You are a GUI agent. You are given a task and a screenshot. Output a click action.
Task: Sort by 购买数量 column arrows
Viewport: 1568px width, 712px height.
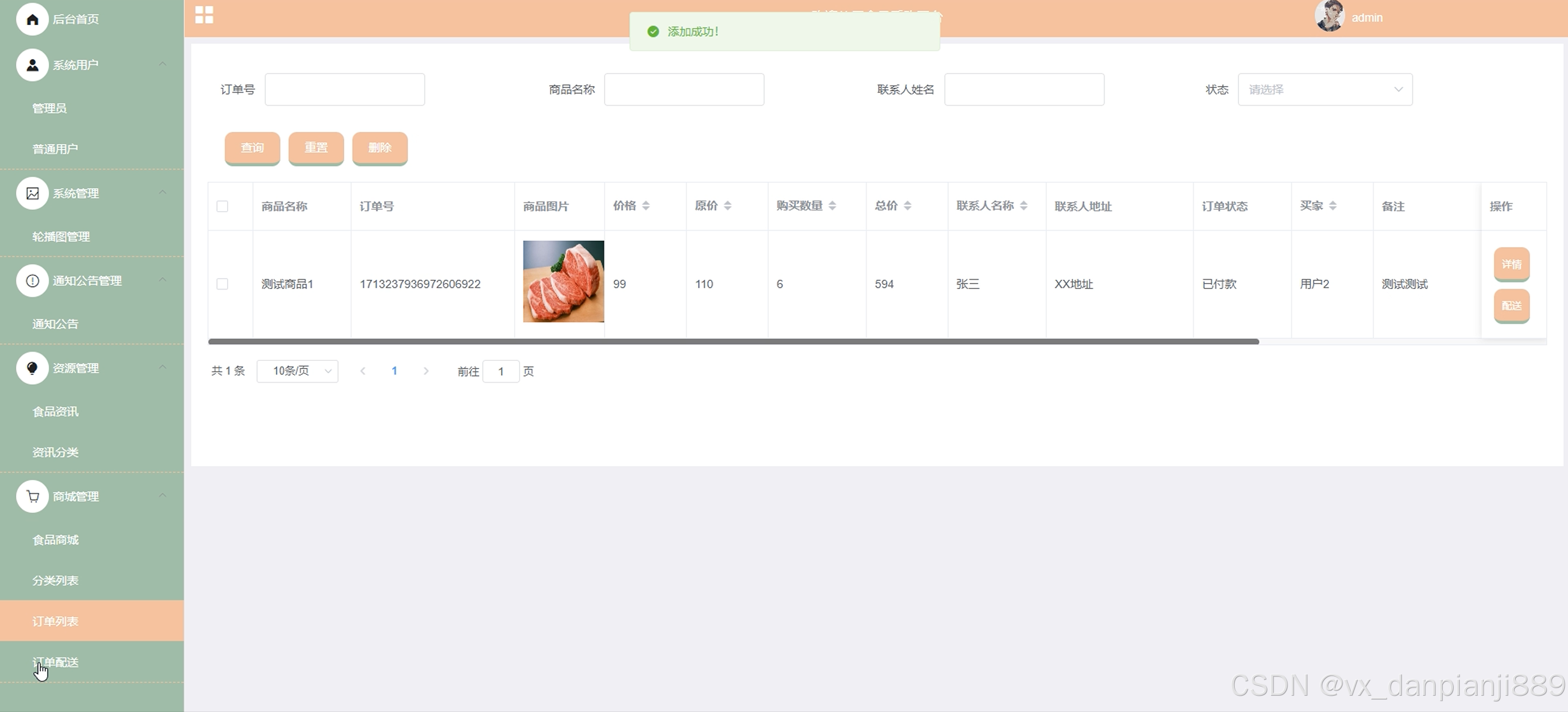point(832,206)
